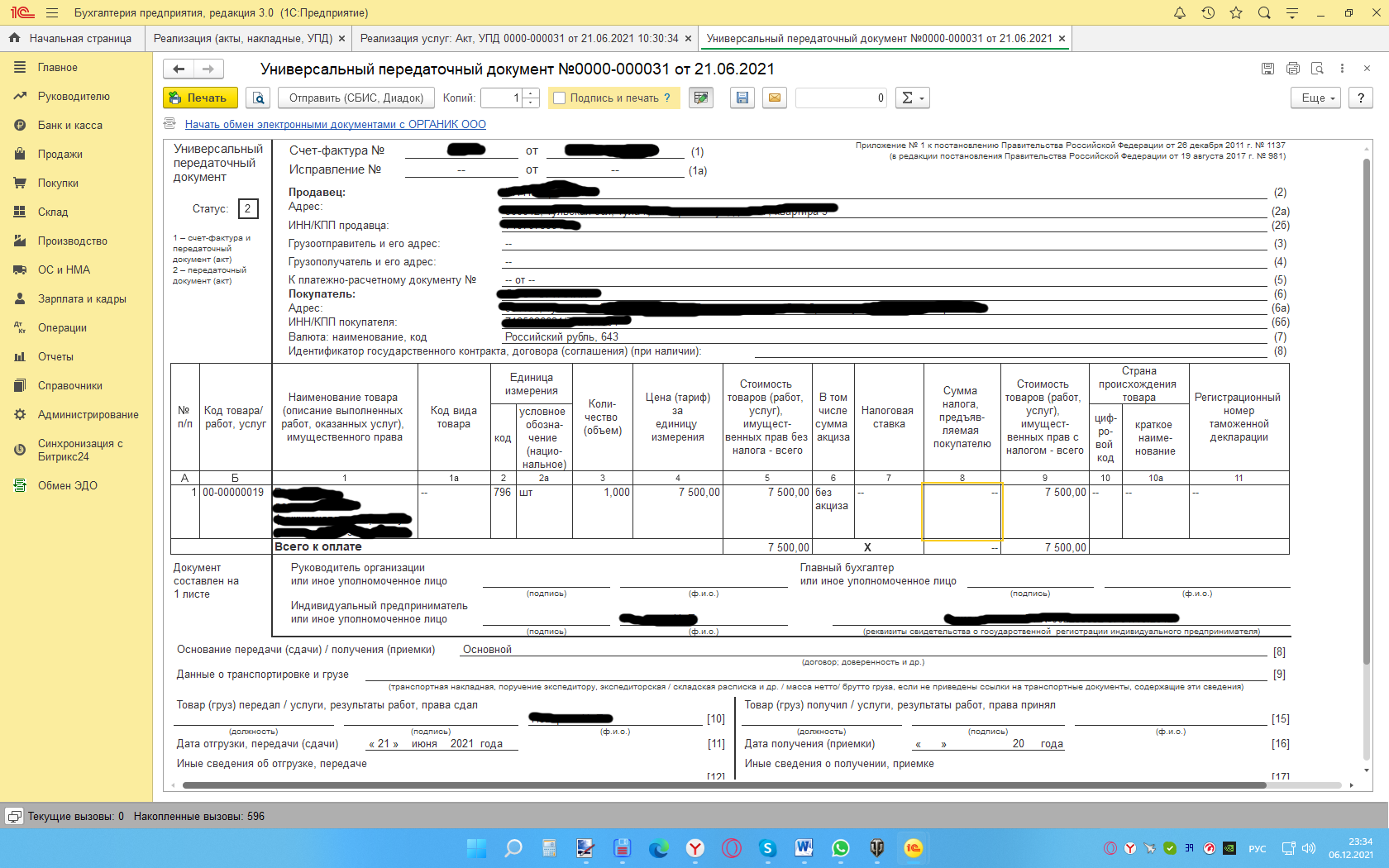
Task: Enable the Подпись и печать checkbox
Action: 560,98
